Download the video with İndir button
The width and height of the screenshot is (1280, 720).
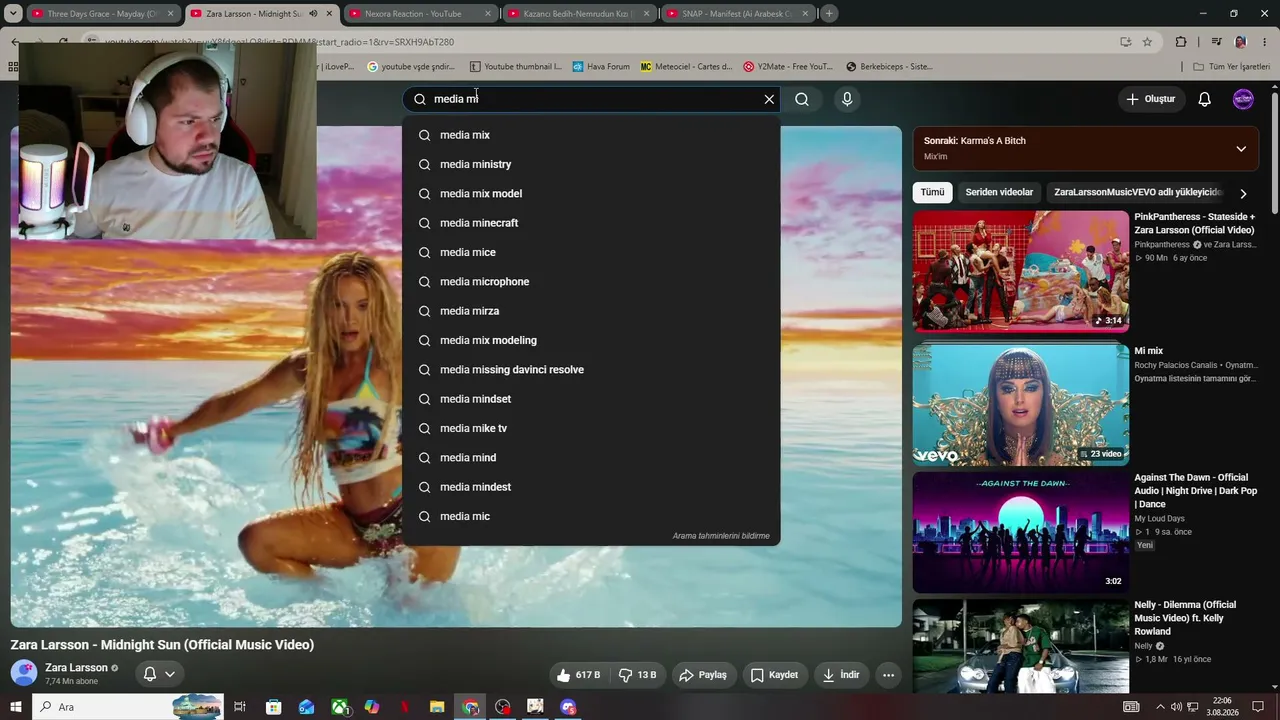[841, 675]
